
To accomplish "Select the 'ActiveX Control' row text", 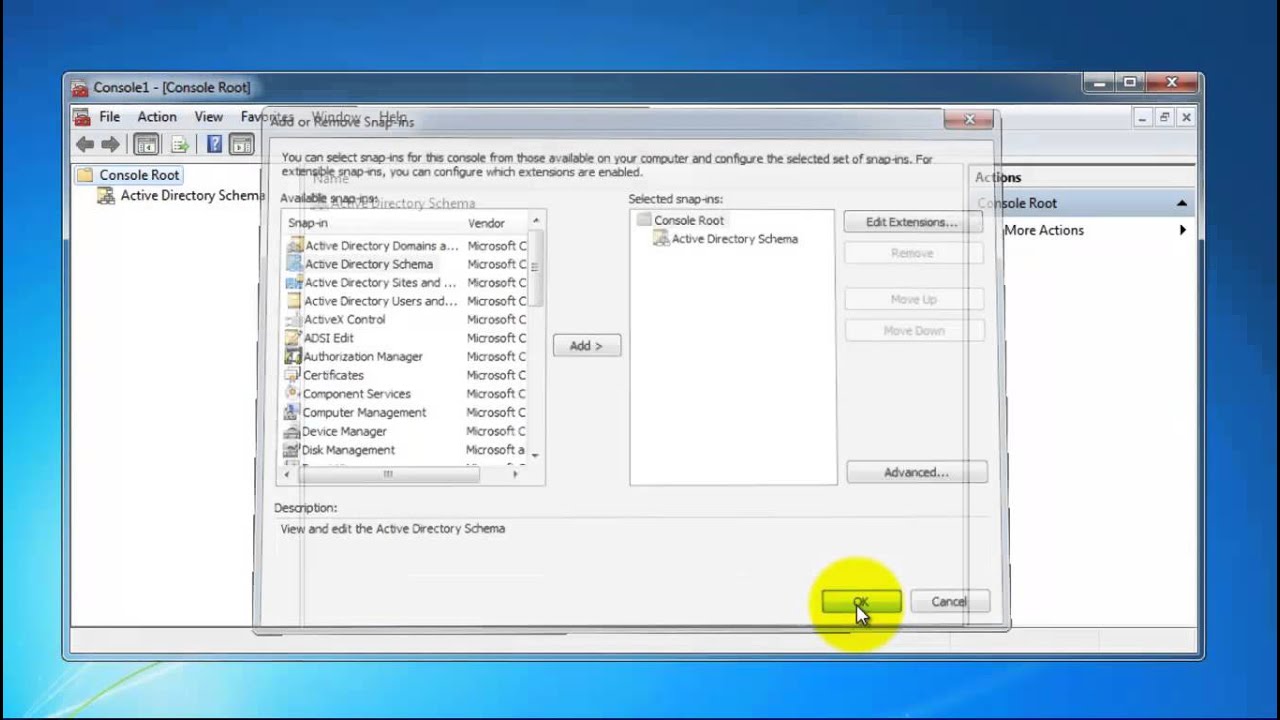I will tap(345, 320).
